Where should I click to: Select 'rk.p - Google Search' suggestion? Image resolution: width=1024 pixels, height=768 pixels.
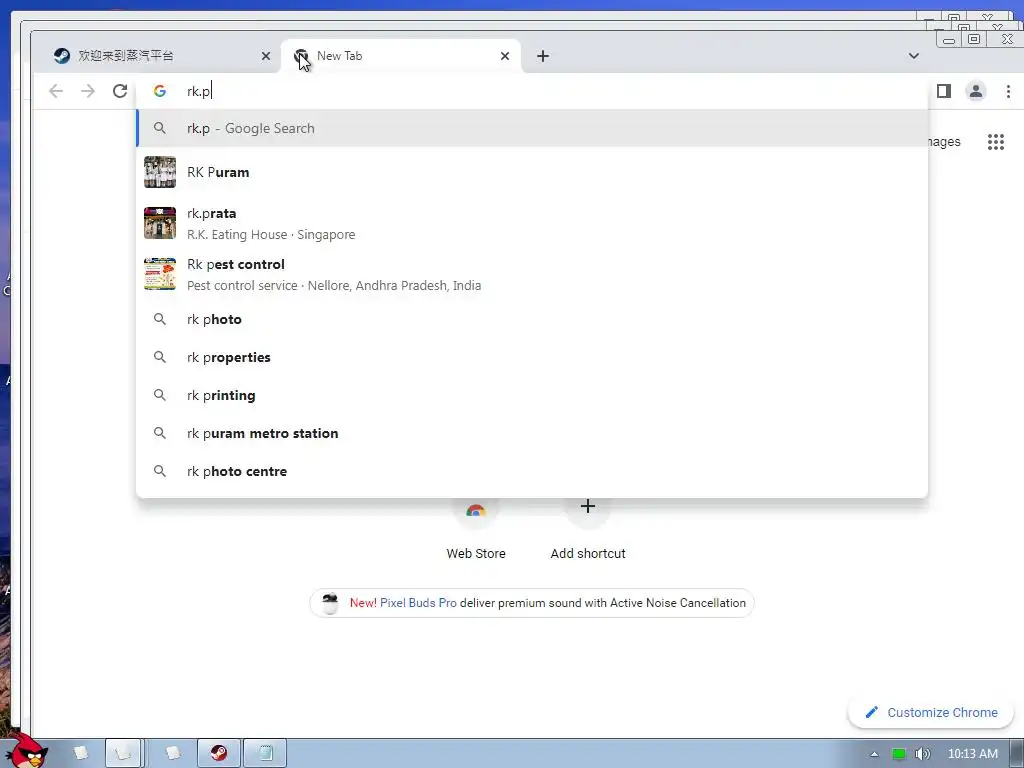pyautogui.click(x=532, y=128)
